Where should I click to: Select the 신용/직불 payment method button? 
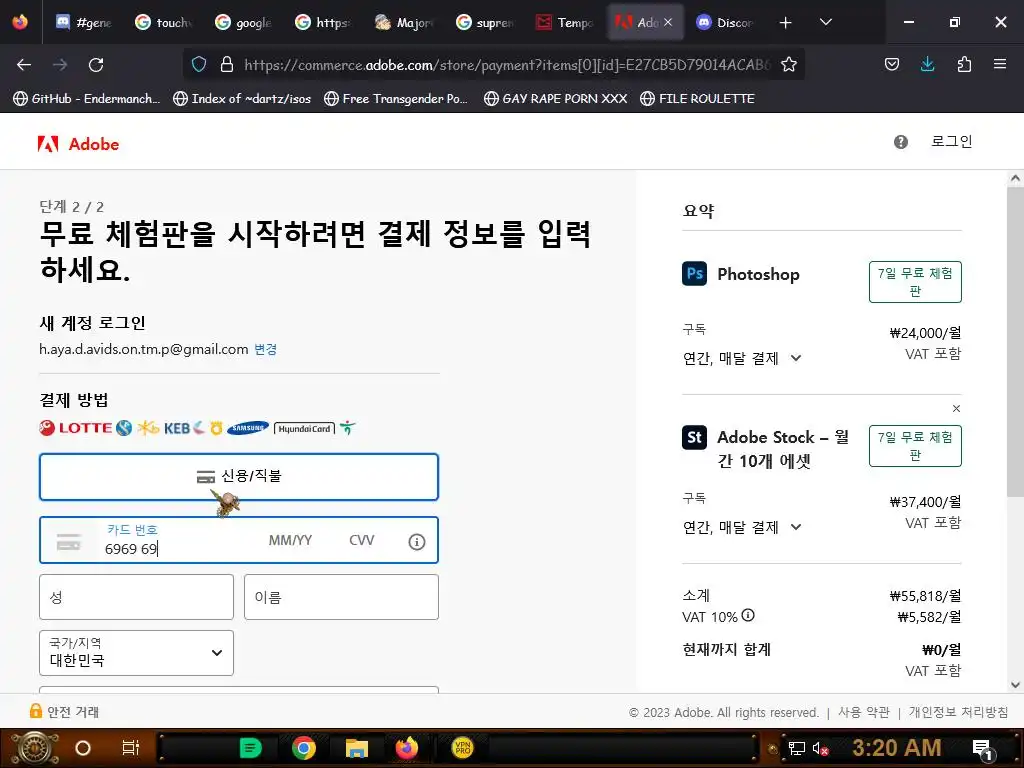pyautogui.click(x=239, y=477)
